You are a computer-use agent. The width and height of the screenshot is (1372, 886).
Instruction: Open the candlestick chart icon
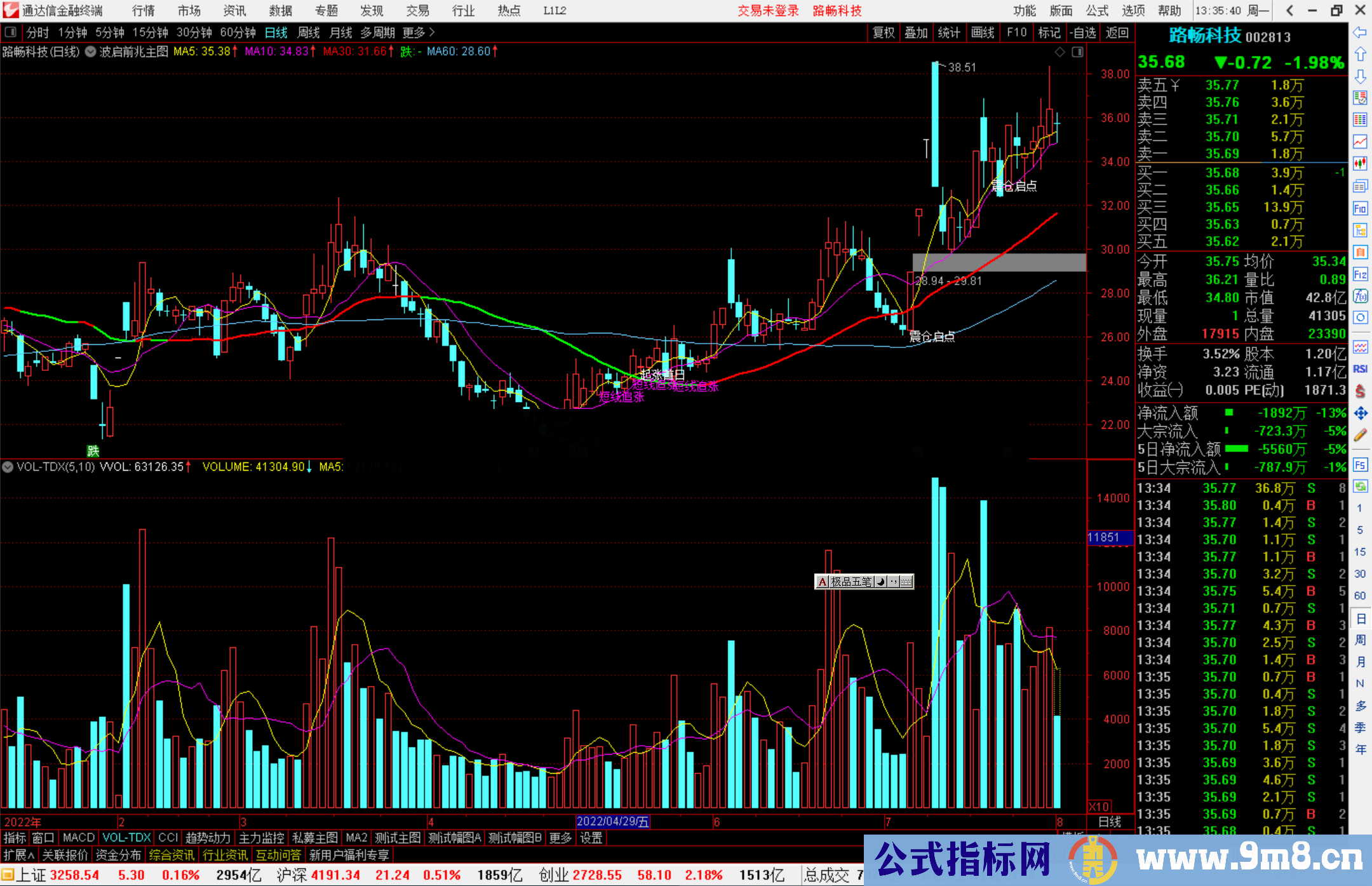coord(1360,164)
